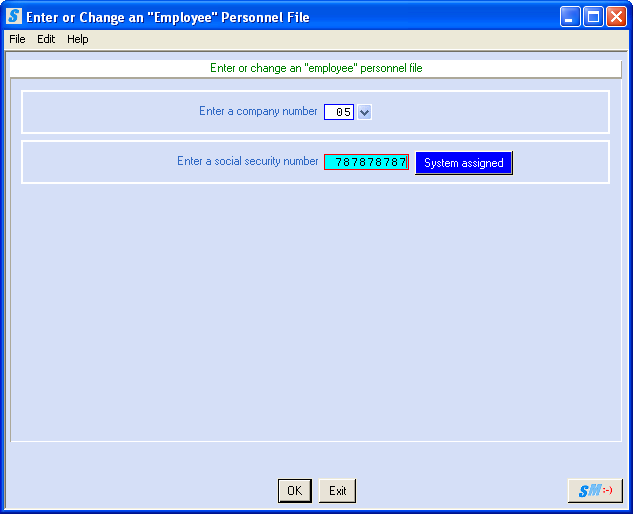Maximize the Personnel File window

pos(593,17)
